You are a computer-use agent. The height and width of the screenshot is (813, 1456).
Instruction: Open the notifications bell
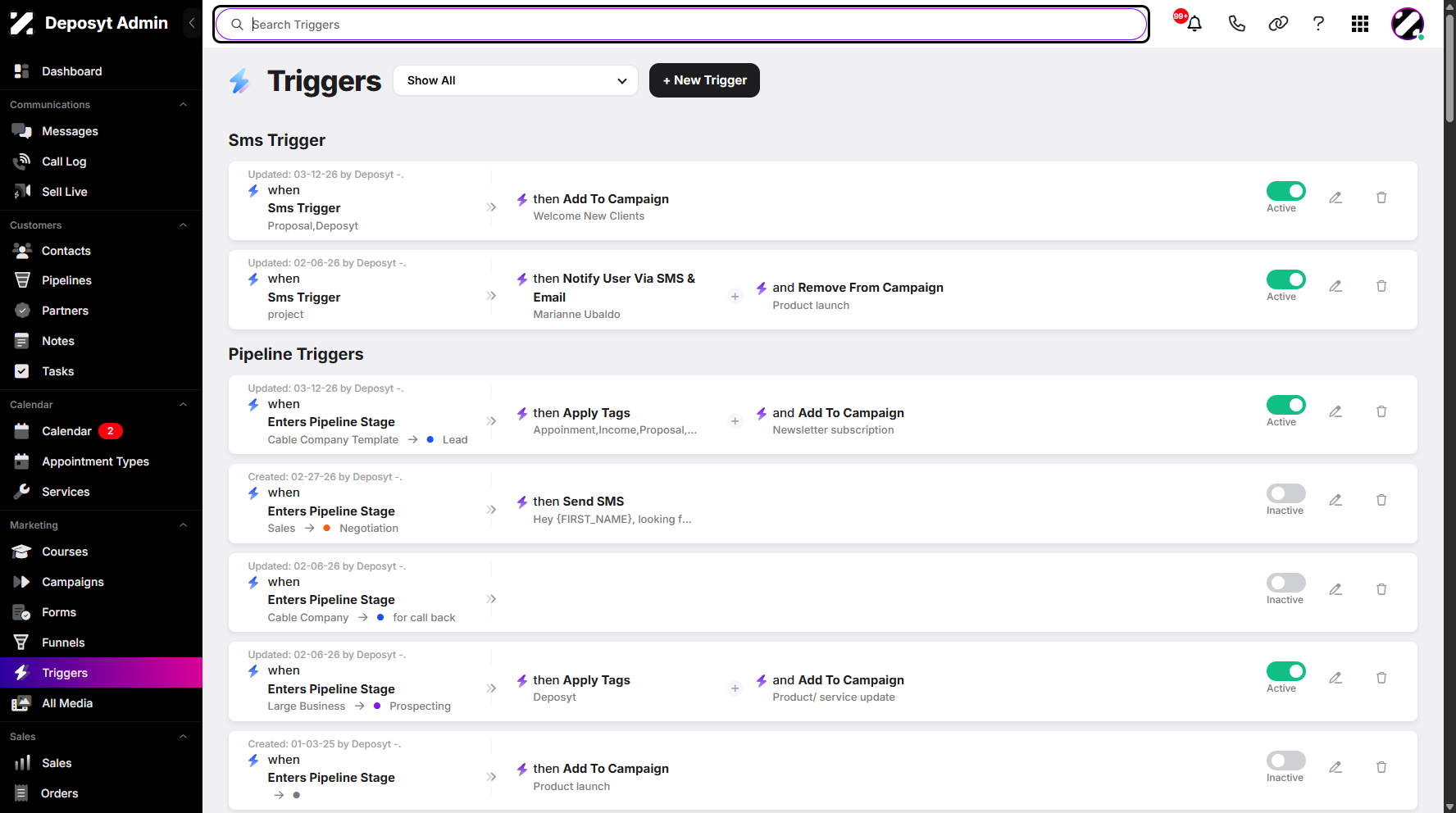pos(1194,24)
